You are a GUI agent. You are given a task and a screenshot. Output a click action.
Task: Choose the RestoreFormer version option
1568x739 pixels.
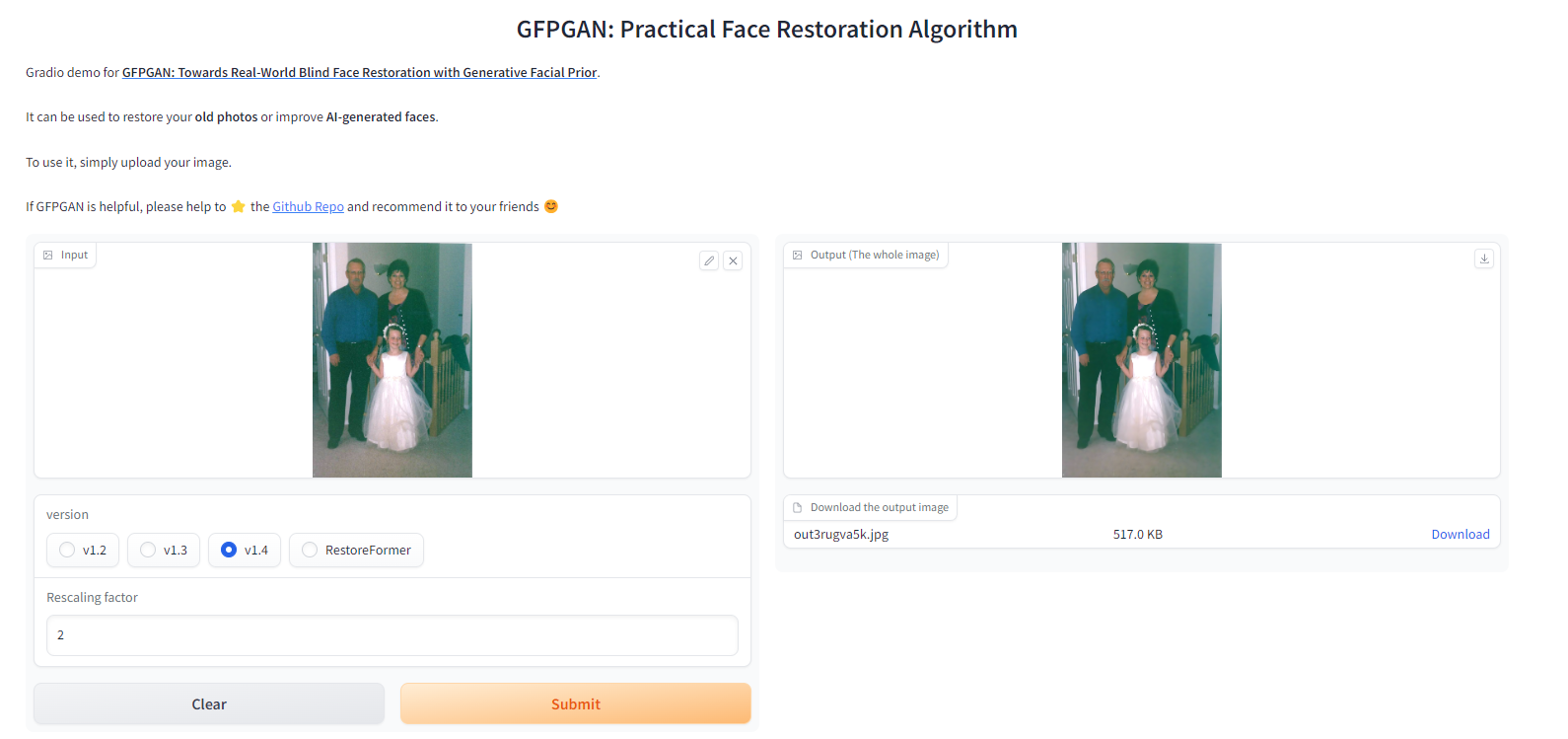[x=311, y=550]
